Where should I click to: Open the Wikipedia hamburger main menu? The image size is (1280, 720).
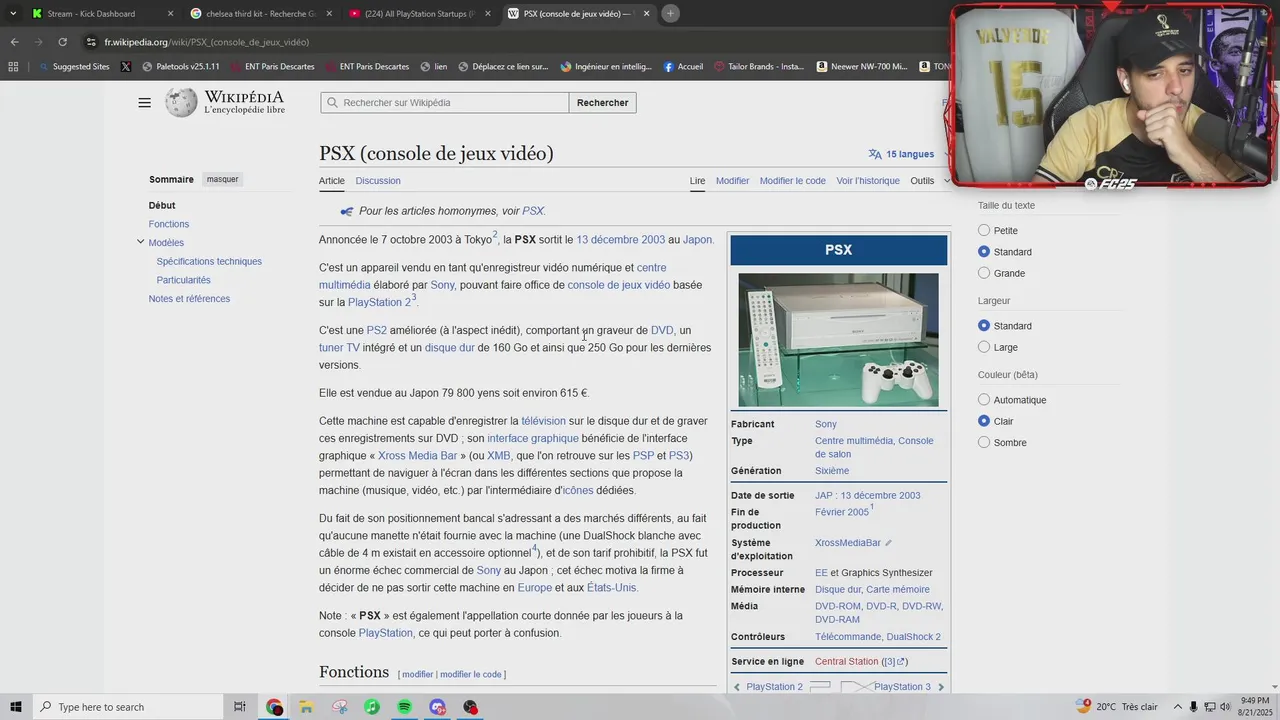coord(145,103)
